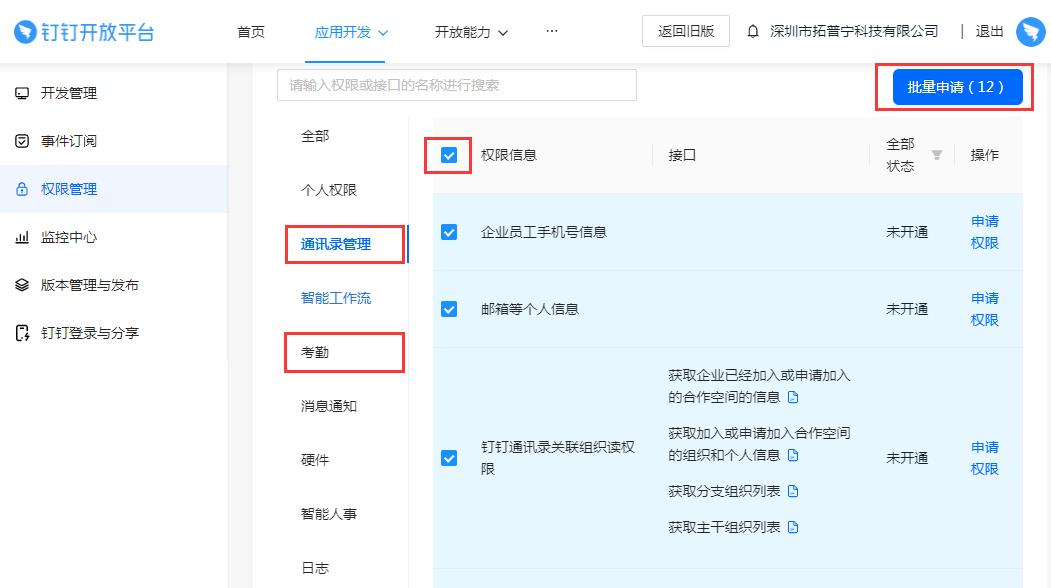Click the 企业员工手机号信息 permission name
This screenshot has height=588, width=1051.
(x=544, y=232)
